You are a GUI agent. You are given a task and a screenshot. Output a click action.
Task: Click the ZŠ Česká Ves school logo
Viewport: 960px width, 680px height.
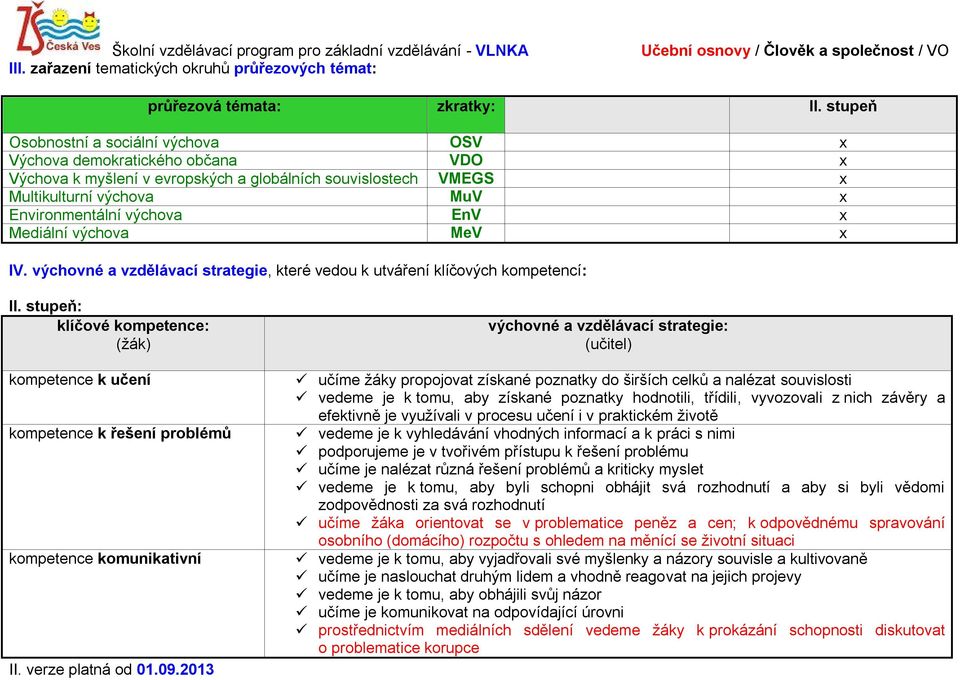tap(58, 29)
